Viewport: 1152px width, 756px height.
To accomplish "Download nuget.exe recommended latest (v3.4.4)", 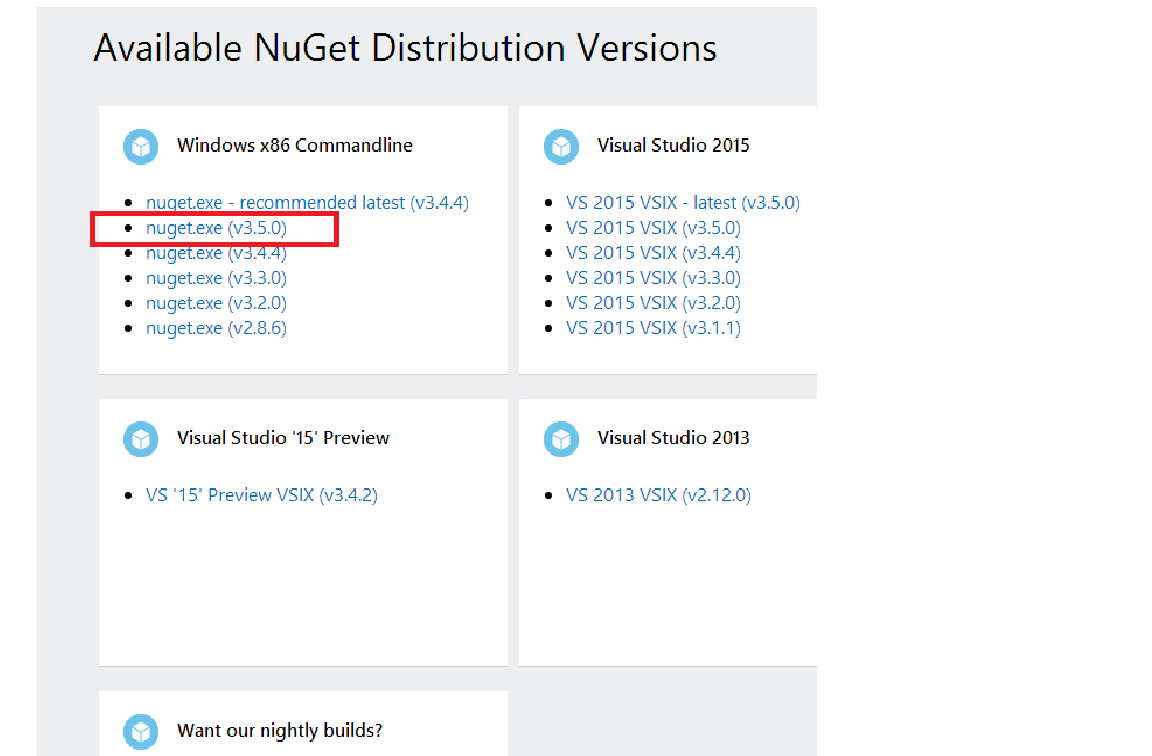I will click(x=307, y=203).
